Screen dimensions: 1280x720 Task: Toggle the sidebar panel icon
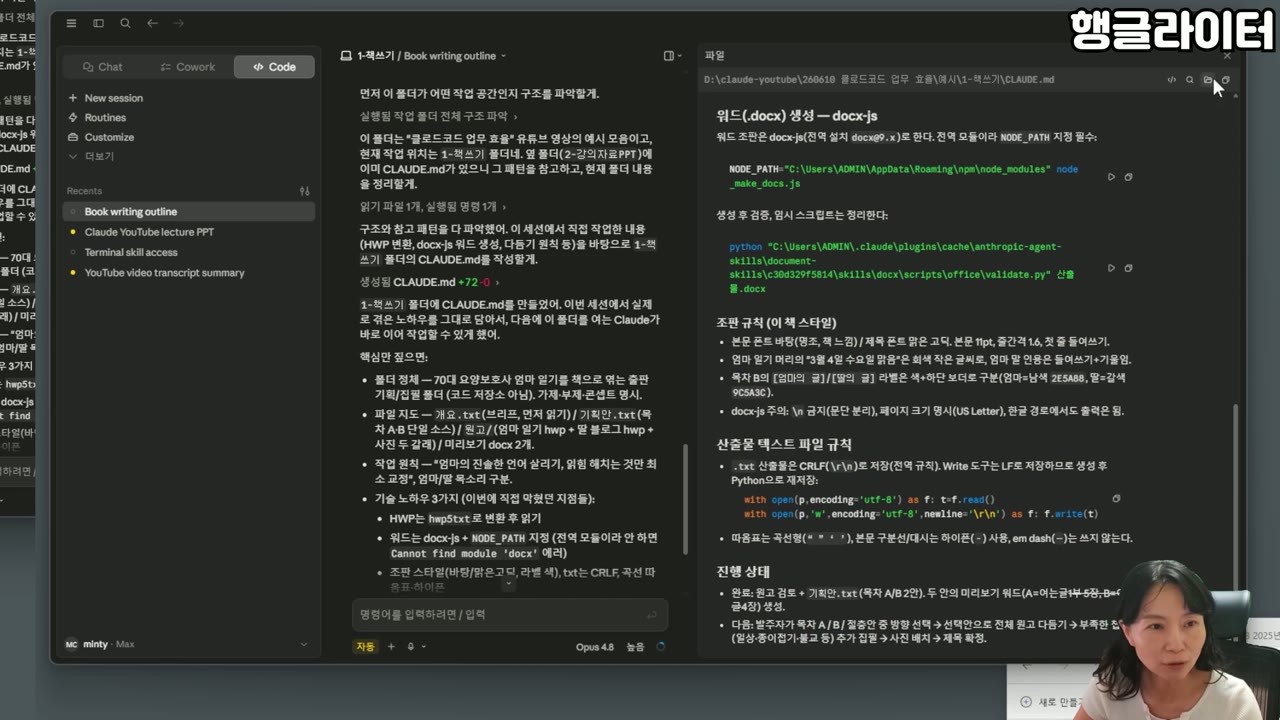click(98, 23)
